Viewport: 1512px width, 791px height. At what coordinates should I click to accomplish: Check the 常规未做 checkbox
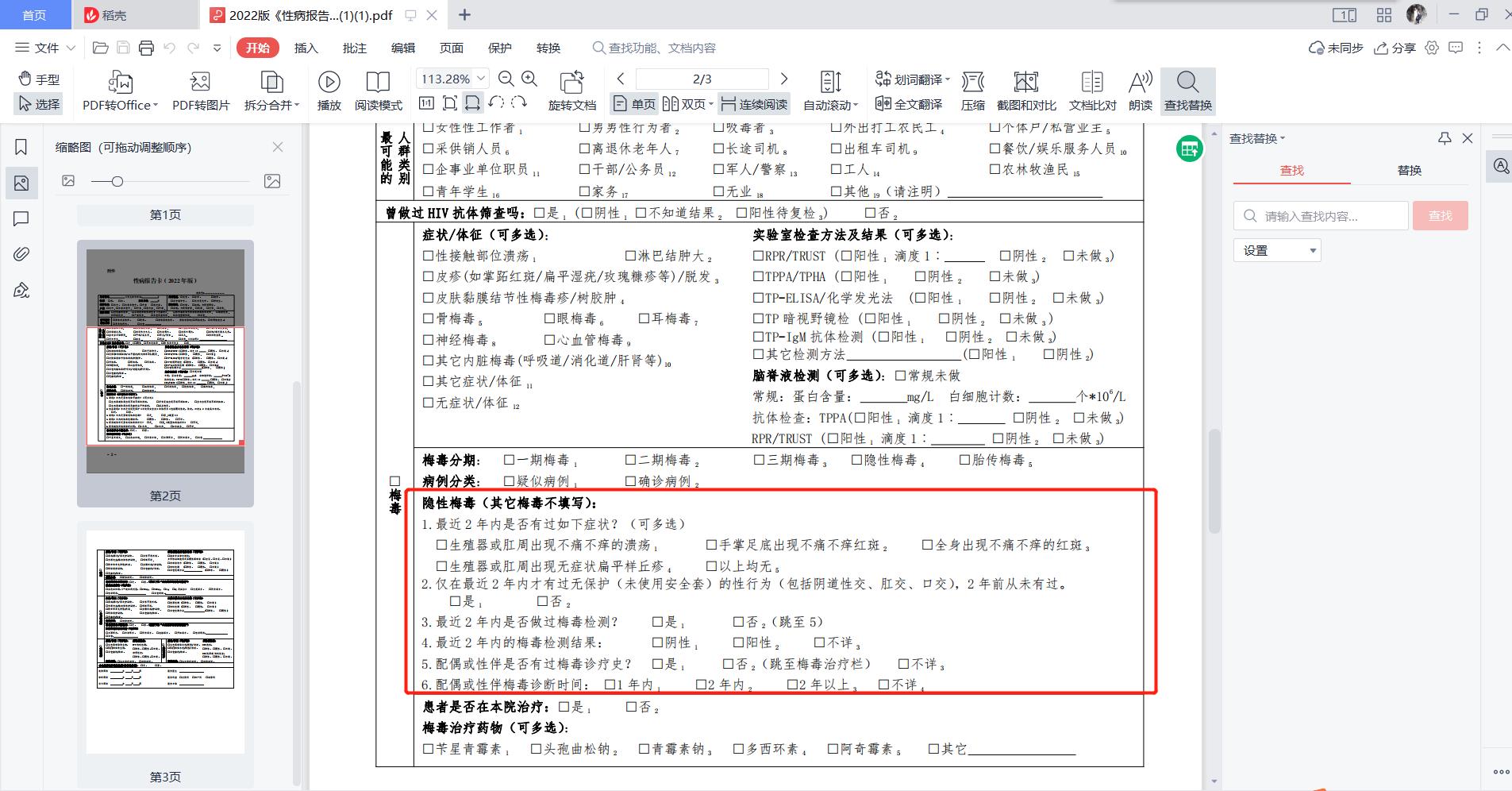901,376
